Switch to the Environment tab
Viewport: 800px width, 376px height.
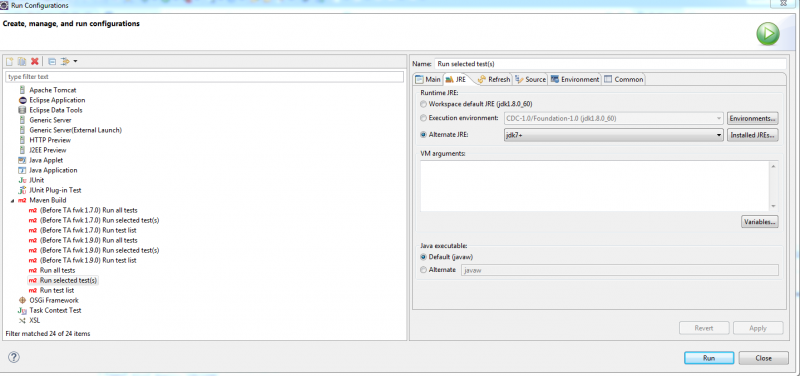click(575, 80)
